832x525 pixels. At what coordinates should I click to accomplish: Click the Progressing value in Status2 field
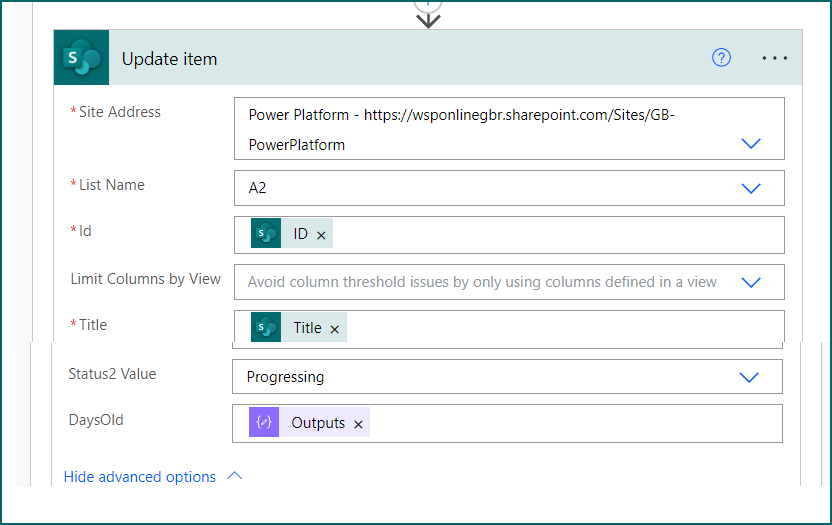tap(285, 377)
